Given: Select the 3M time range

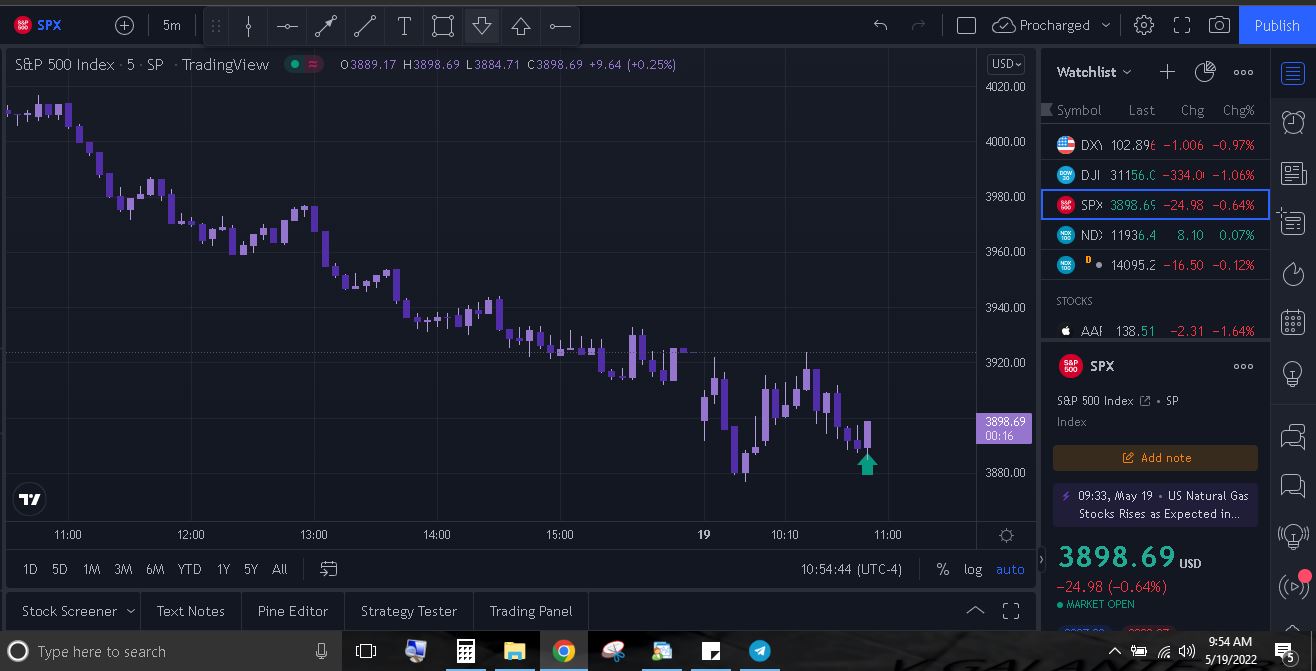Looking at the screenshot, I should click(123, 569).
